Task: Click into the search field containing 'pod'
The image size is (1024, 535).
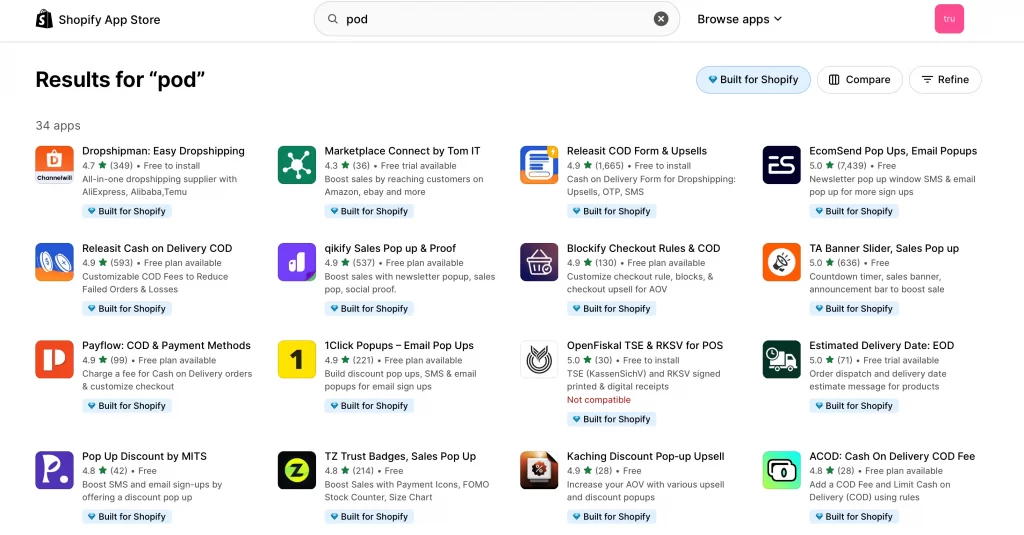Action: pyautogui.click(x=497, y=19)
